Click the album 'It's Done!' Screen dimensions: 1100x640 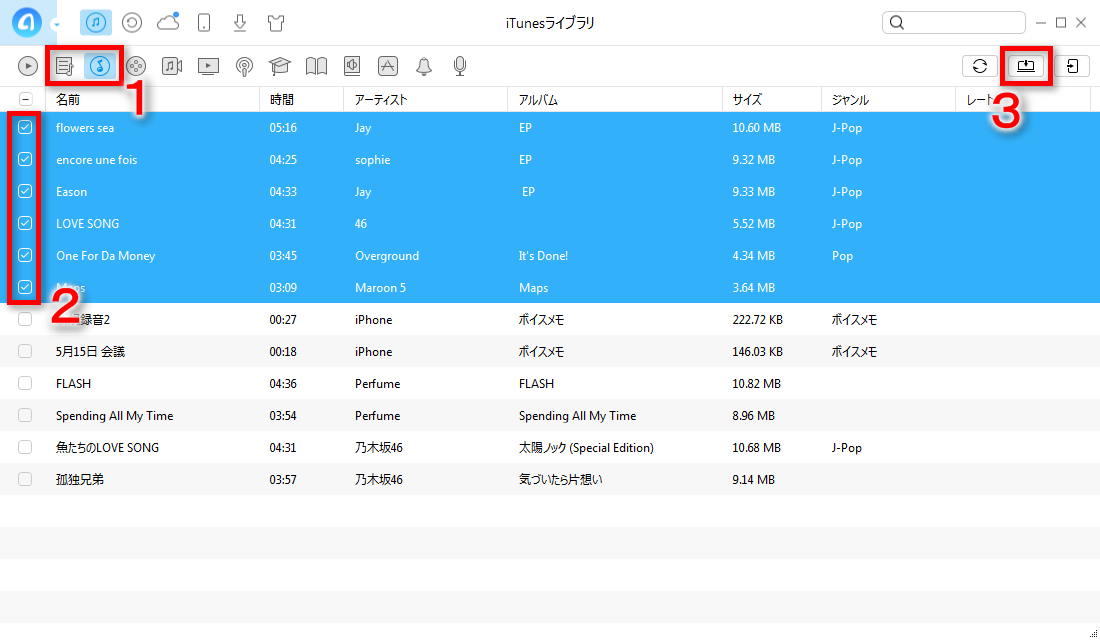[544, 255]
